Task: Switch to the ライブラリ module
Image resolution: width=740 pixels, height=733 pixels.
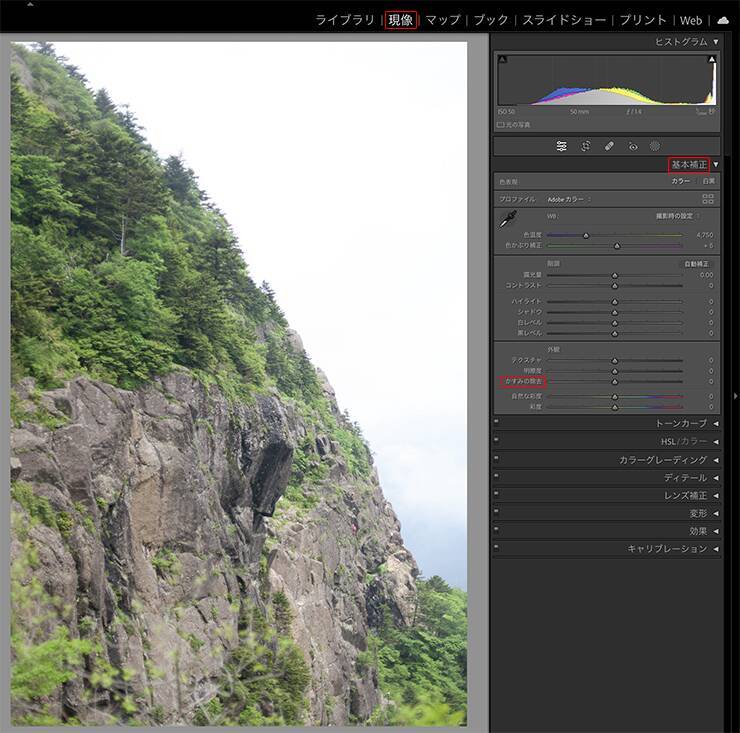Action: pyautogui.click(x=345, y=20)
